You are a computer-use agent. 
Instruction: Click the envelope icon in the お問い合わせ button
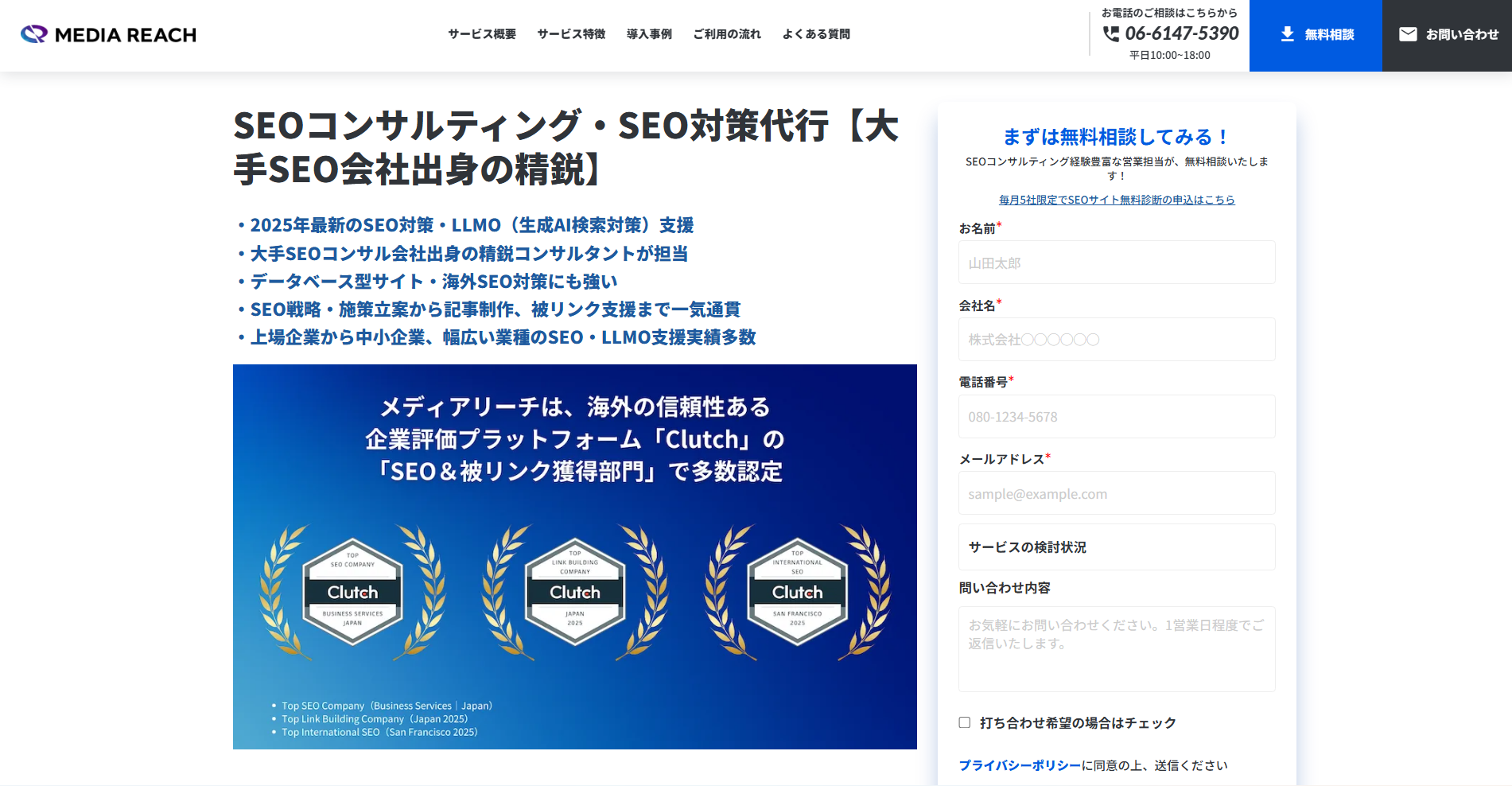1408,33
